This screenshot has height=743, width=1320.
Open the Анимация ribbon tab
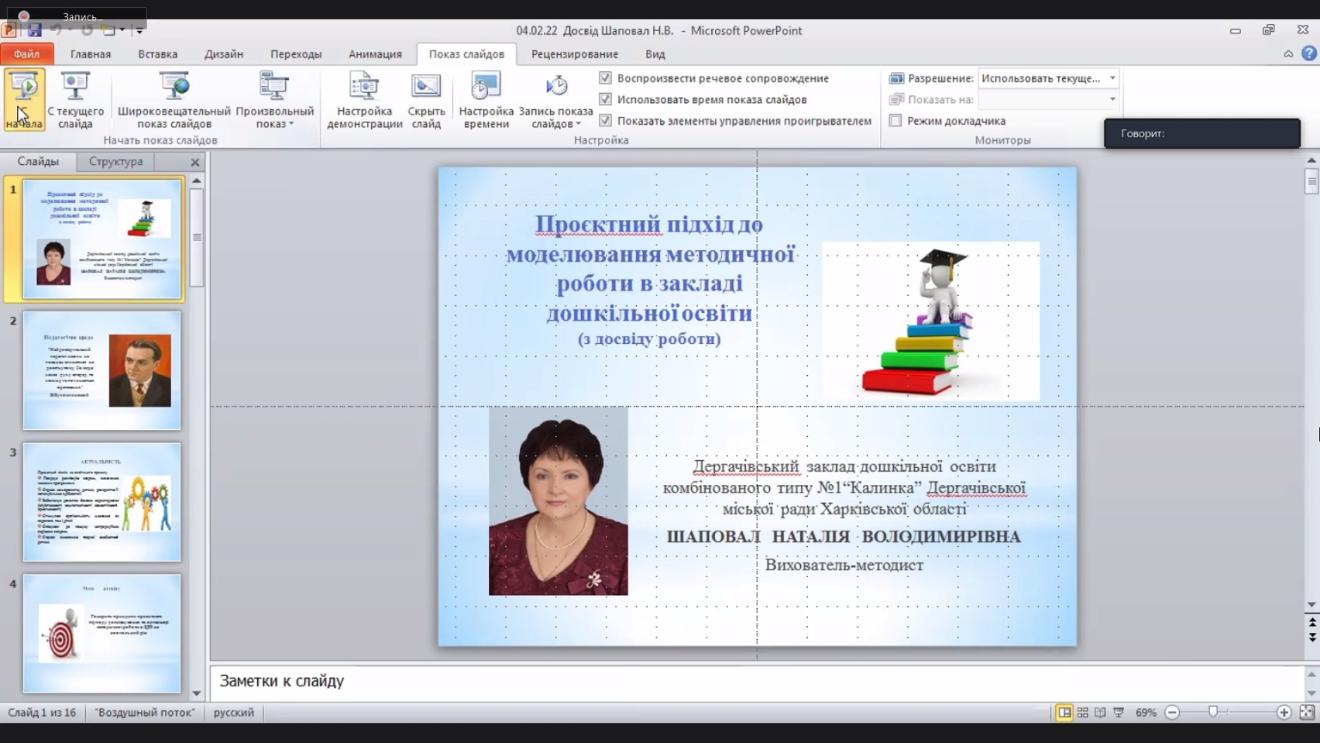tap(375, 54)
